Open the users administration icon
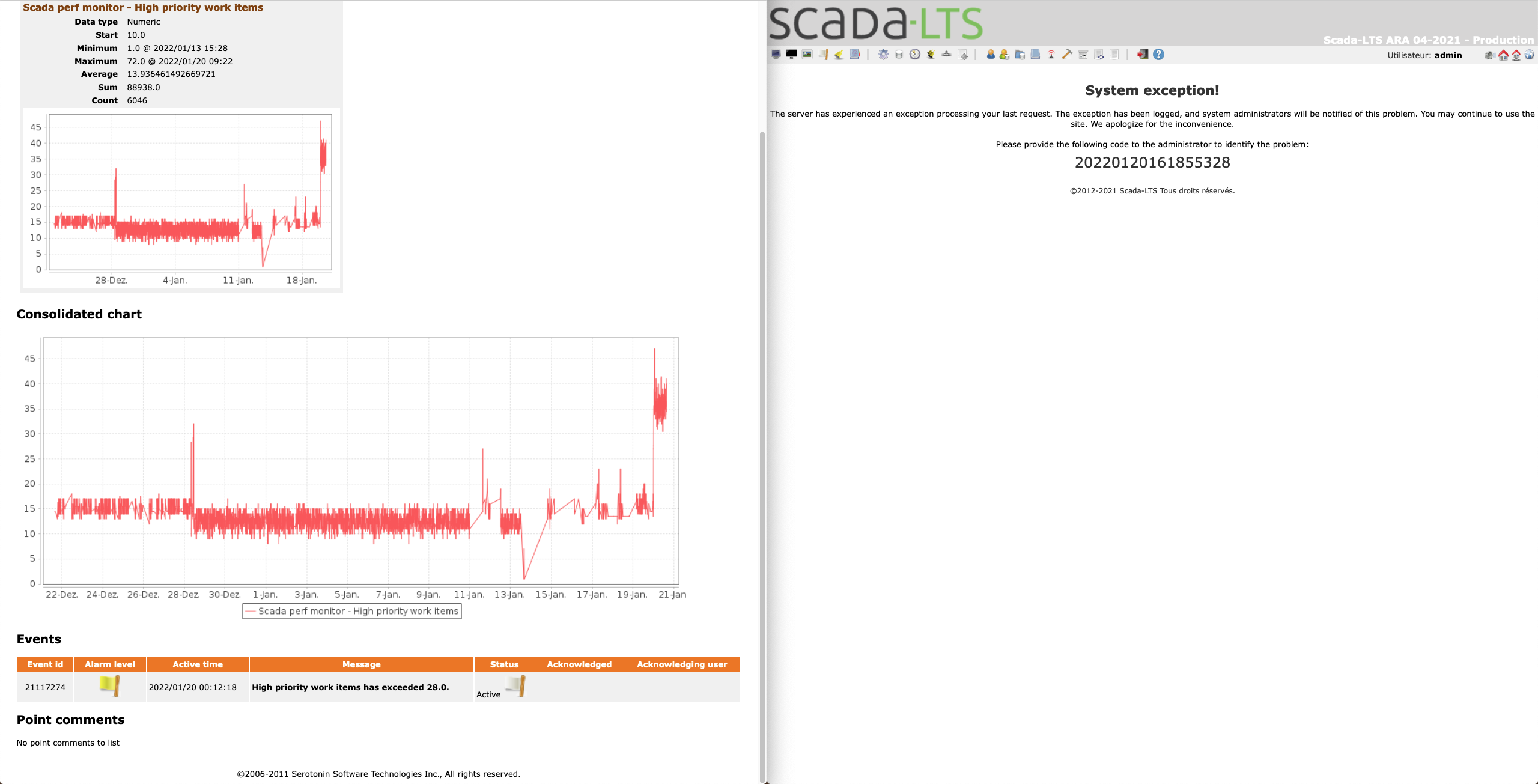Viewport: 1538px width, 784px height. (991, 55)
